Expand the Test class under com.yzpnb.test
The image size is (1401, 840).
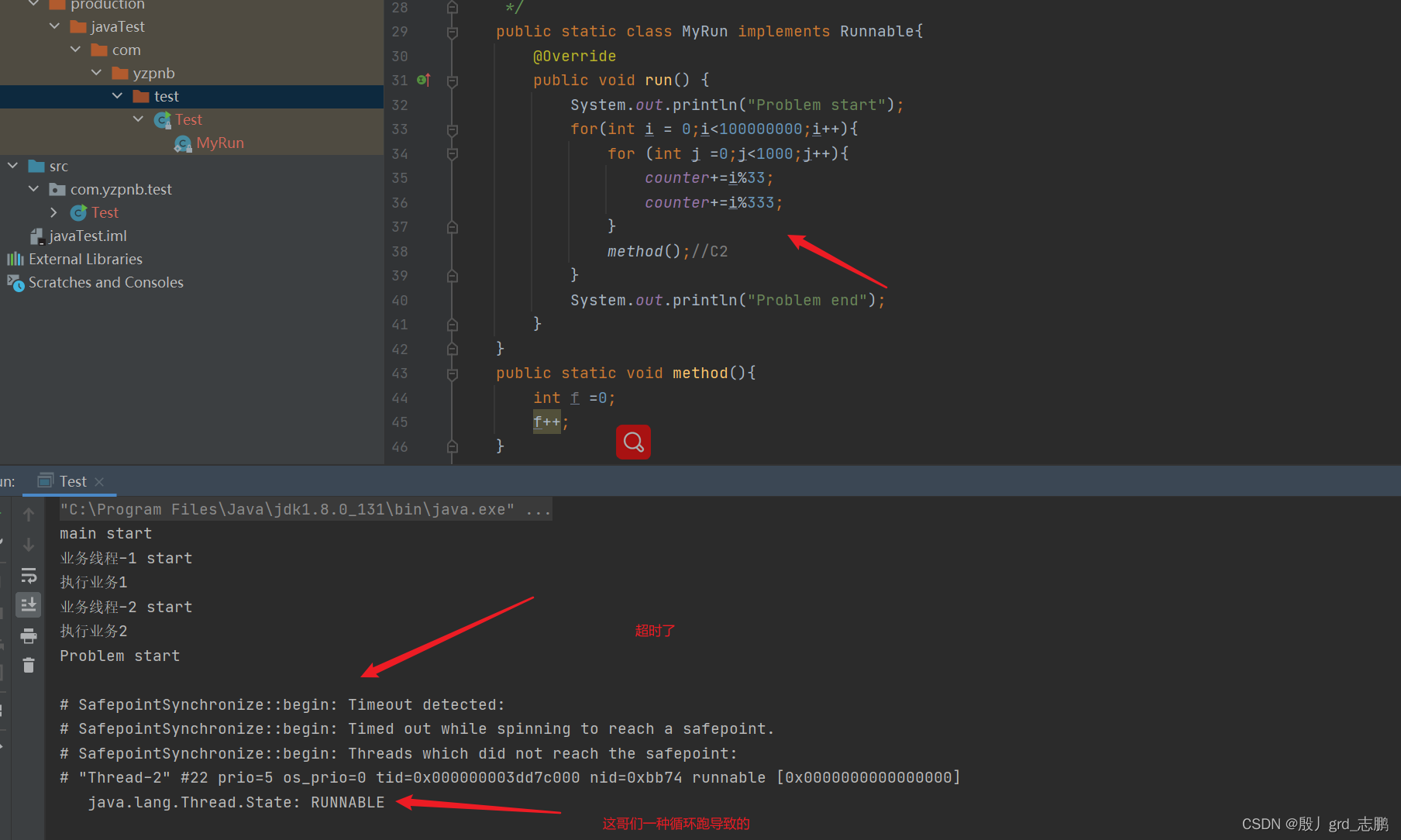coord(53,212)
